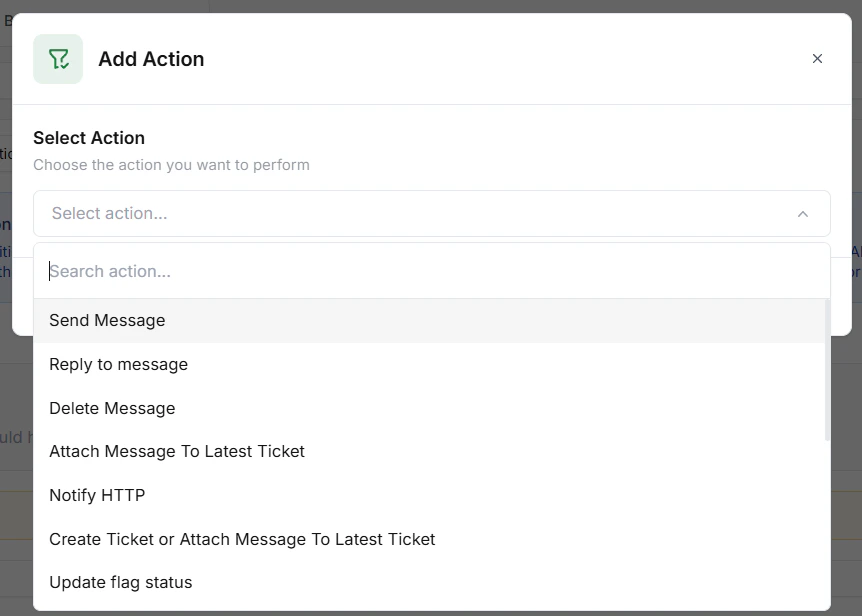Click the green funnel Add Action icon
This screenshot has height=616, width=862.
[57, 59]
